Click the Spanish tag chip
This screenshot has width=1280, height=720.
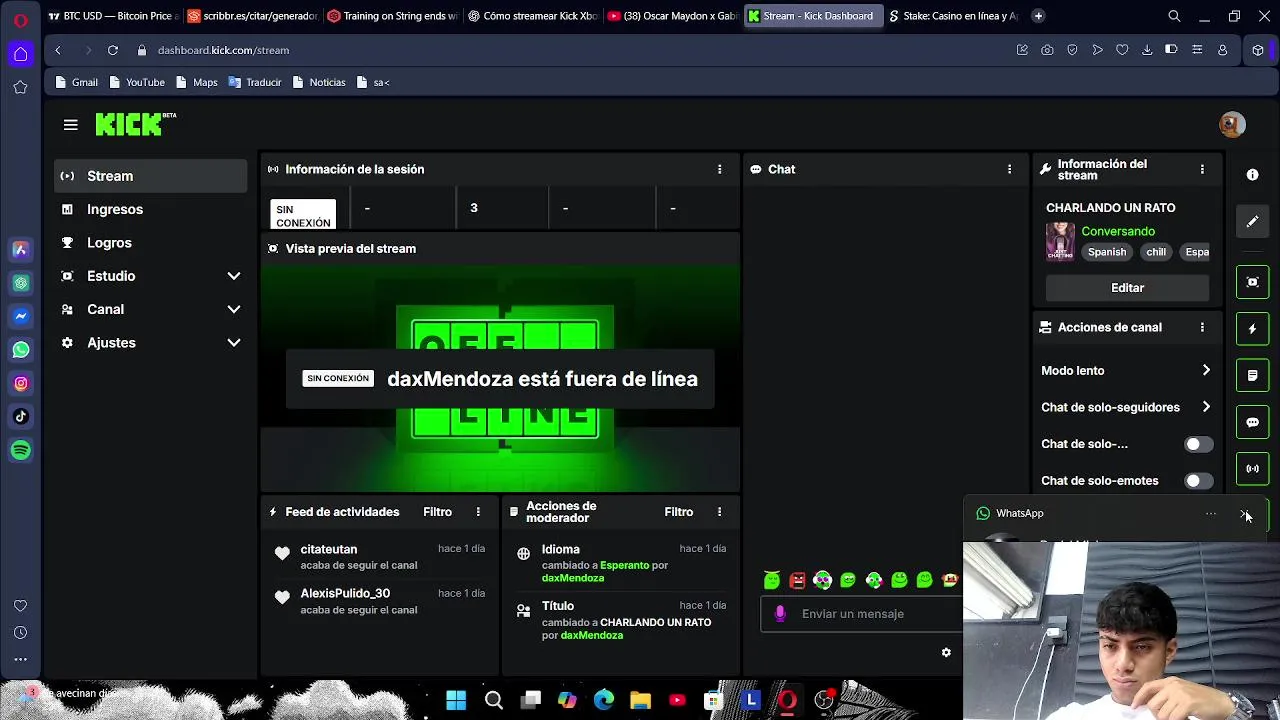(1106, 252)
